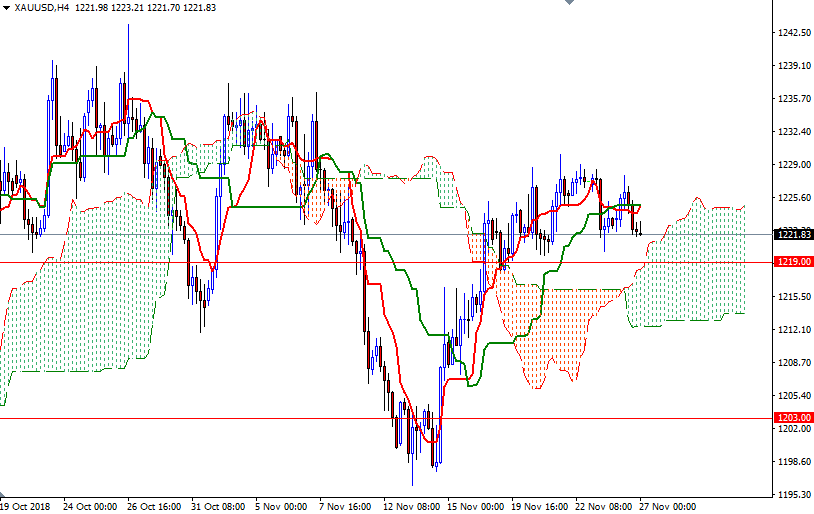The width and height of the screenshot is (814, 514).
Task: Select the red 1203.00 price level label
Action: [792, 417]
